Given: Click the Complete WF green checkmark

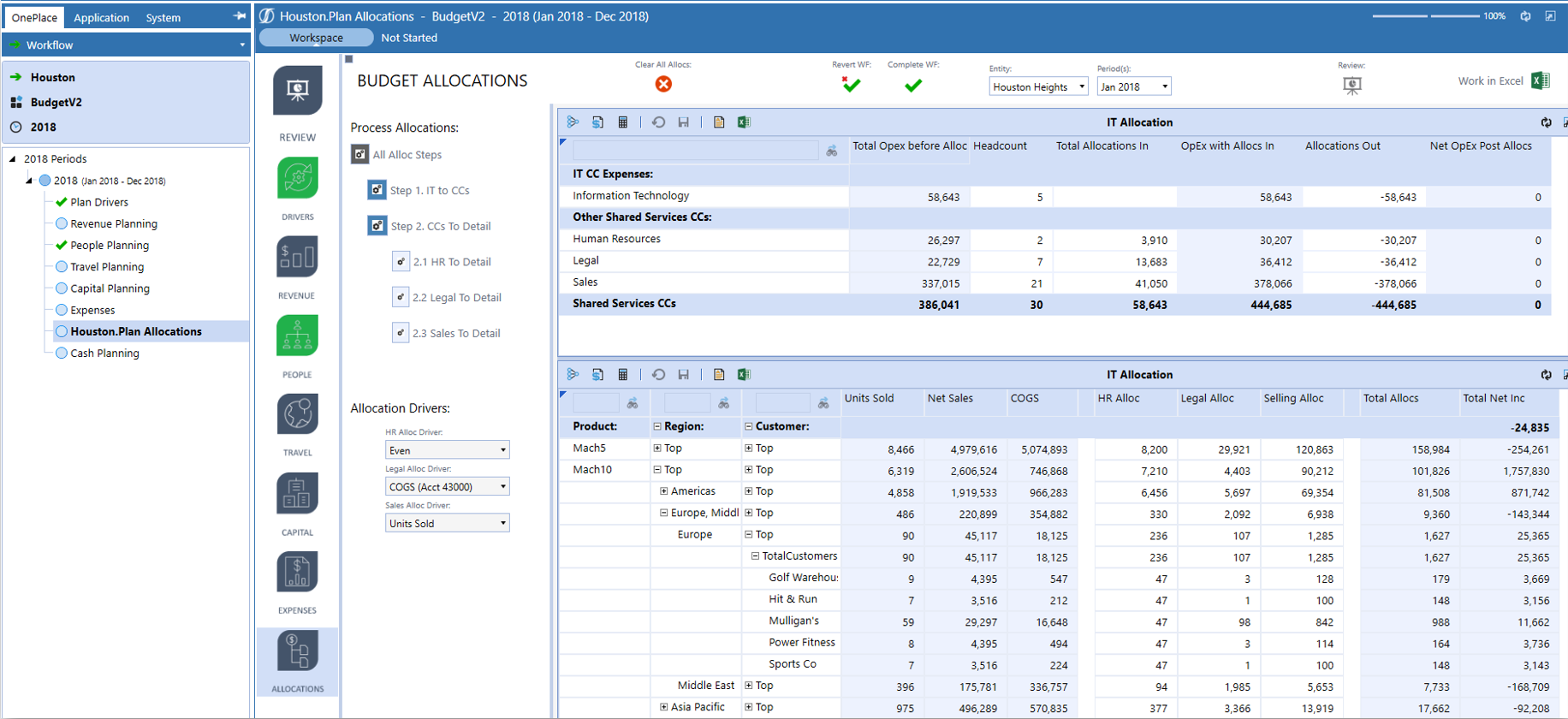Looking at the screenshot, I should pyautogui.click(x=913, y=86).
